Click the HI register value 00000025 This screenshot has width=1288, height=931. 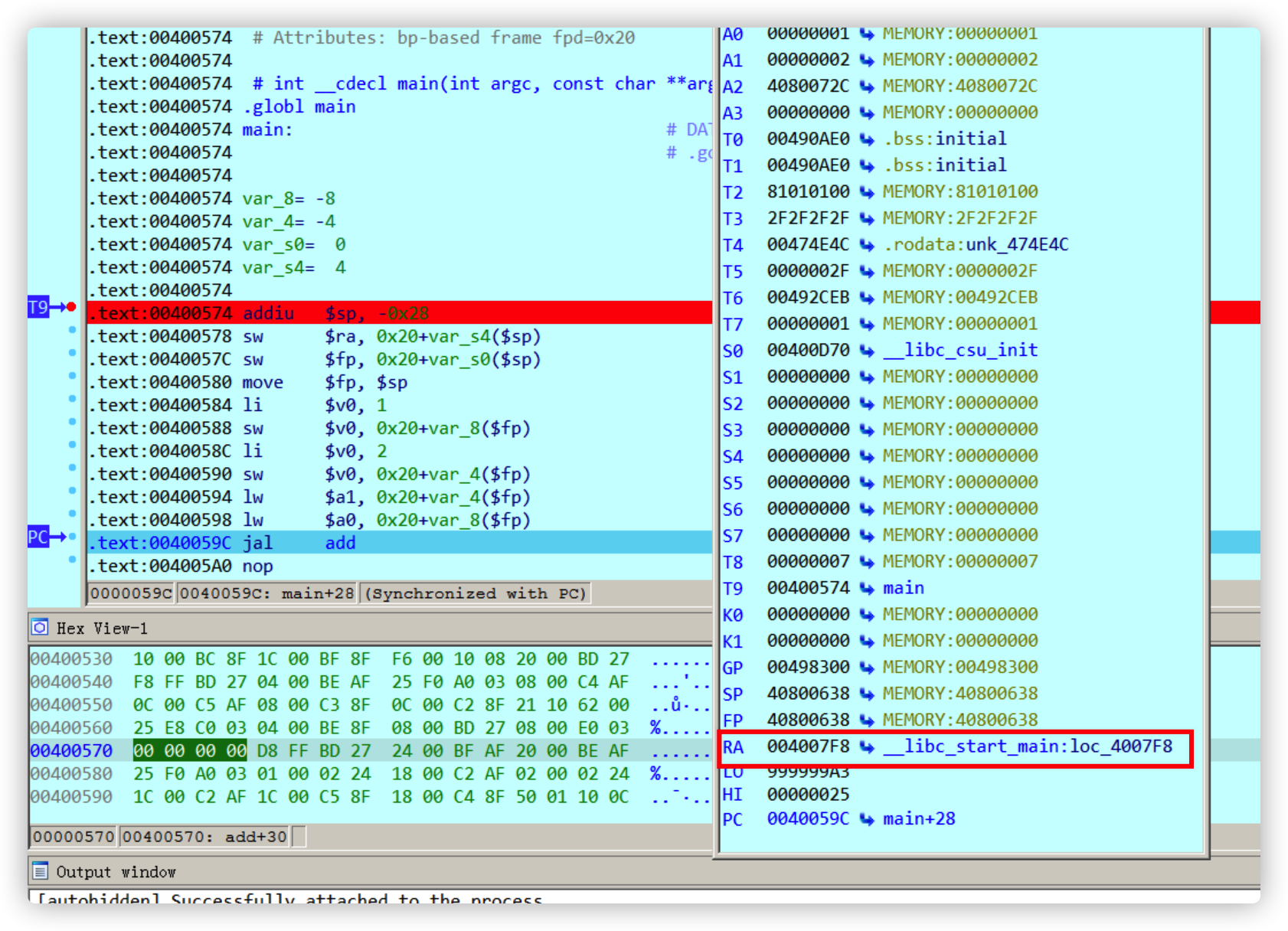[x=808, y=795]
